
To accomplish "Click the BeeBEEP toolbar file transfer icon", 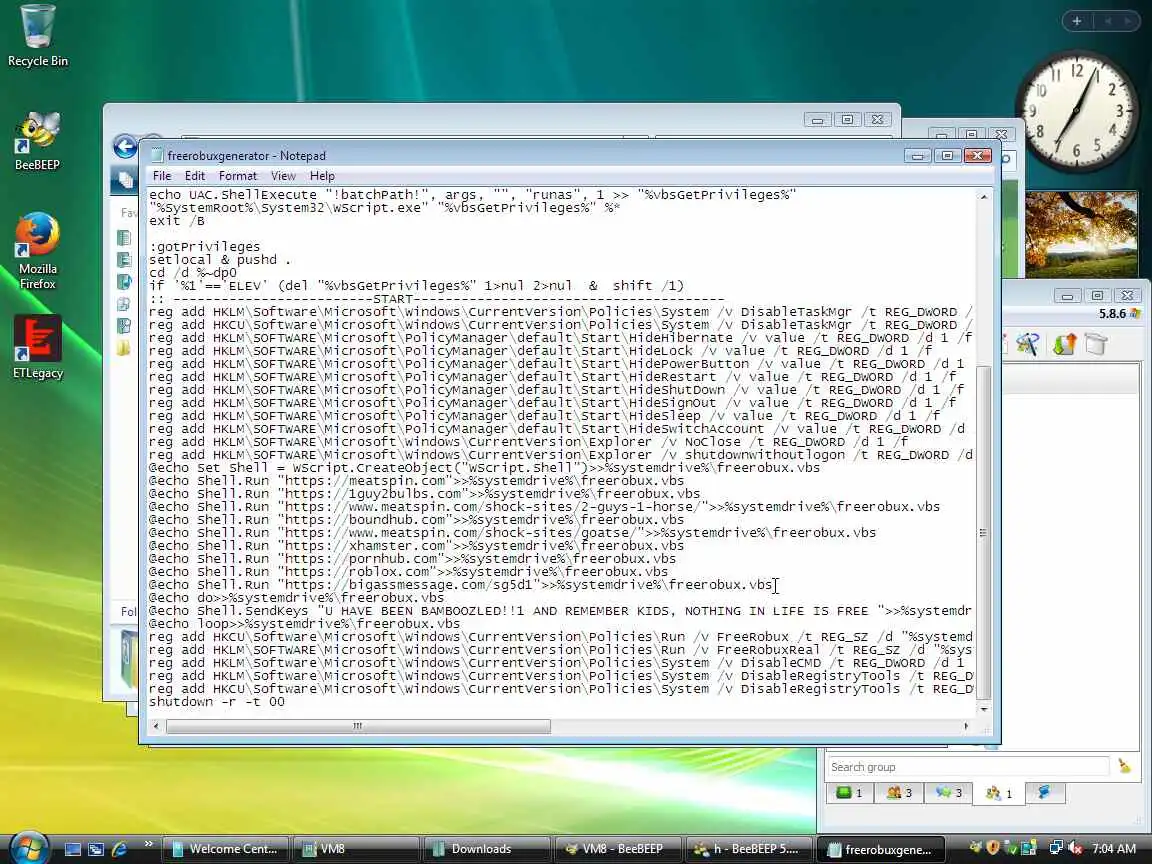I will tap(1064, 343).
